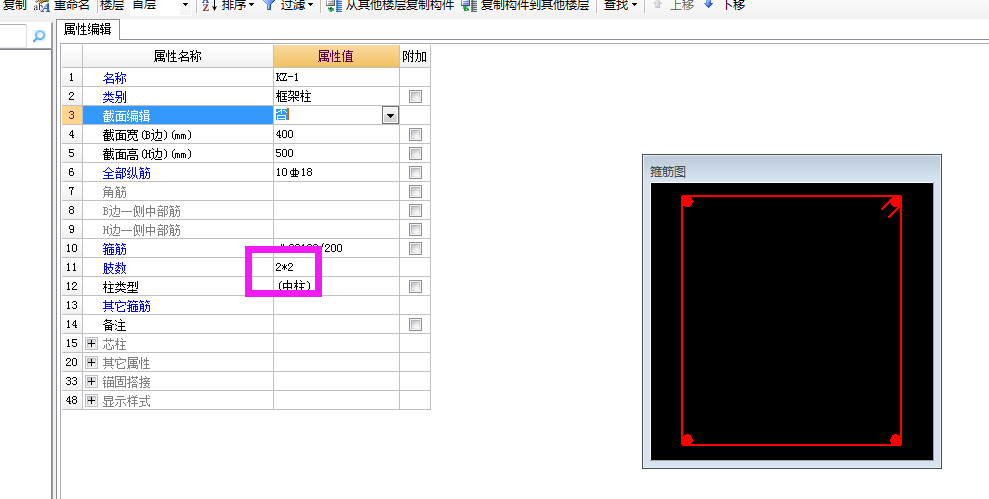The image size is (989, 499).
Task: Click the 名称 property link
Action: click(115, 78)
